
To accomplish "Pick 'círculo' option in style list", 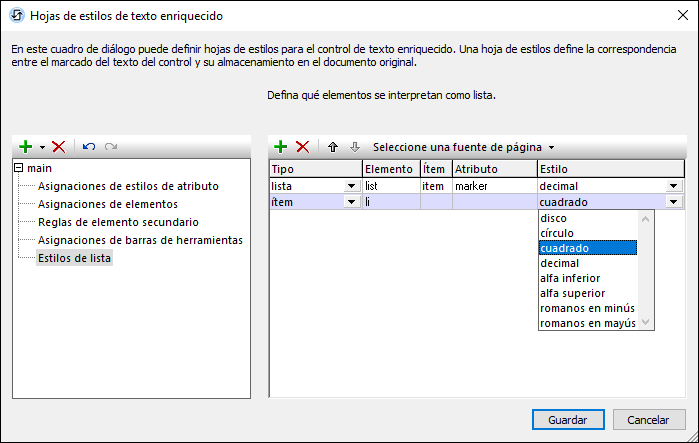I will click(x=558, y=233).
